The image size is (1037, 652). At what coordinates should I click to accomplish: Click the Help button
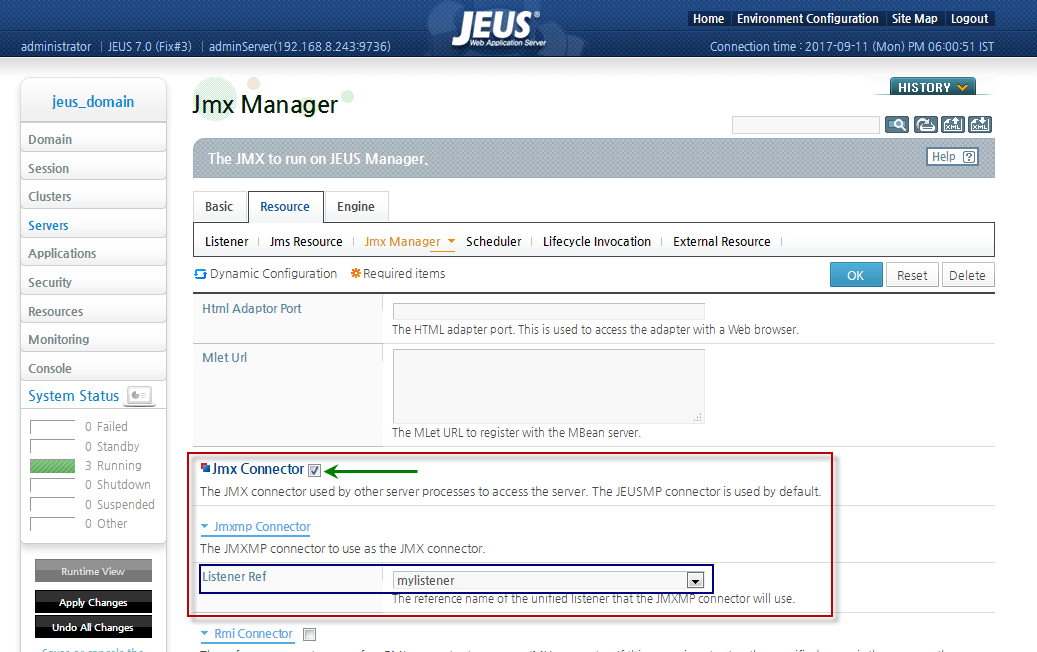pos(952,157)
